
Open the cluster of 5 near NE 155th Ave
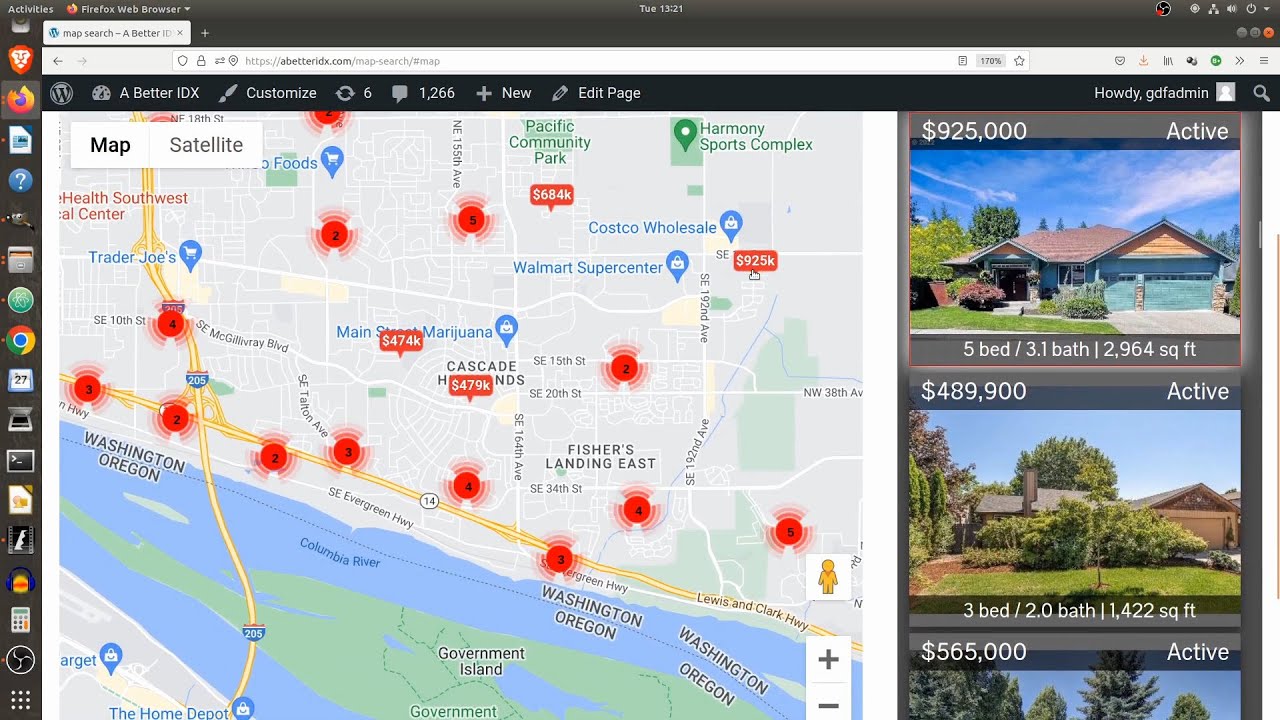(x=472, y=220)
